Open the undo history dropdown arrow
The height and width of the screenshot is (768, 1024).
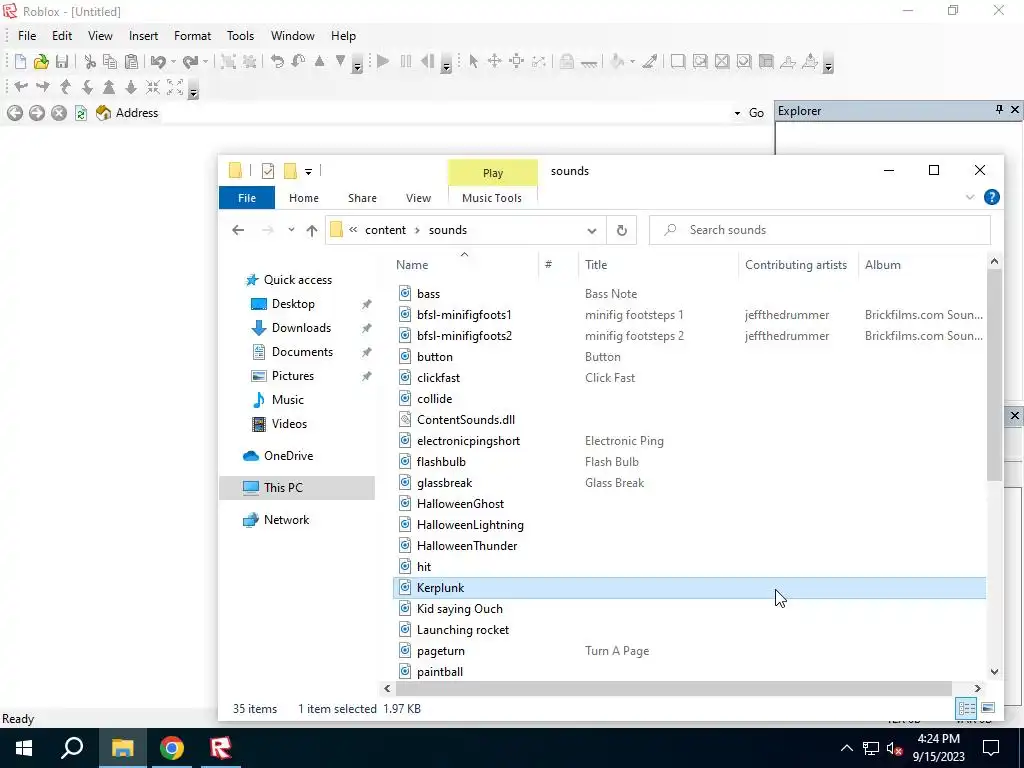coord(173,62)
